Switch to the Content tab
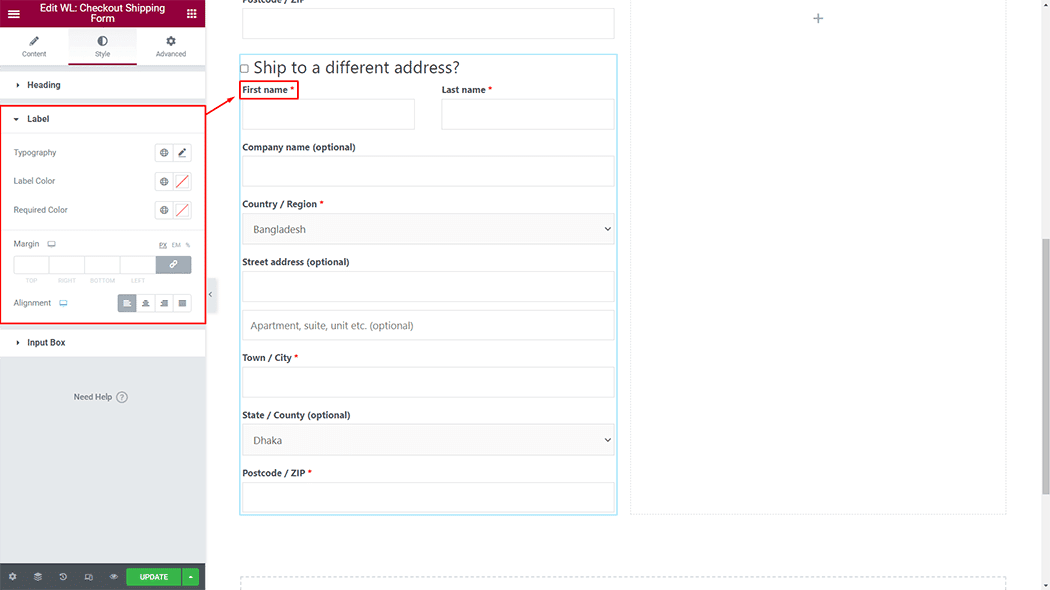 coord(34,46)
